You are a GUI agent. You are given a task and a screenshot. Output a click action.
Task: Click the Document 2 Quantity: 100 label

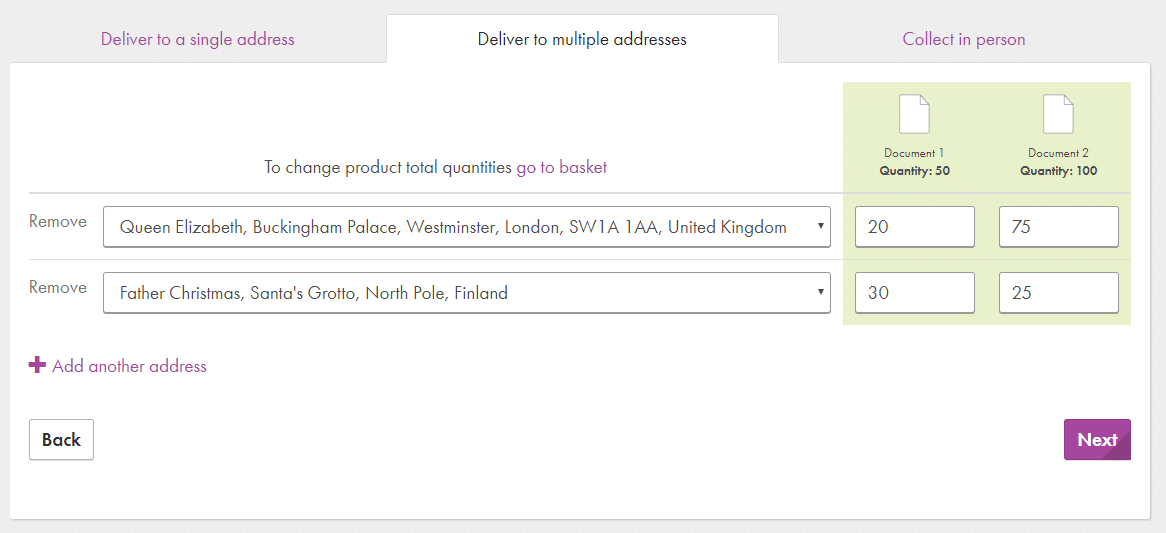point(1058,171)
